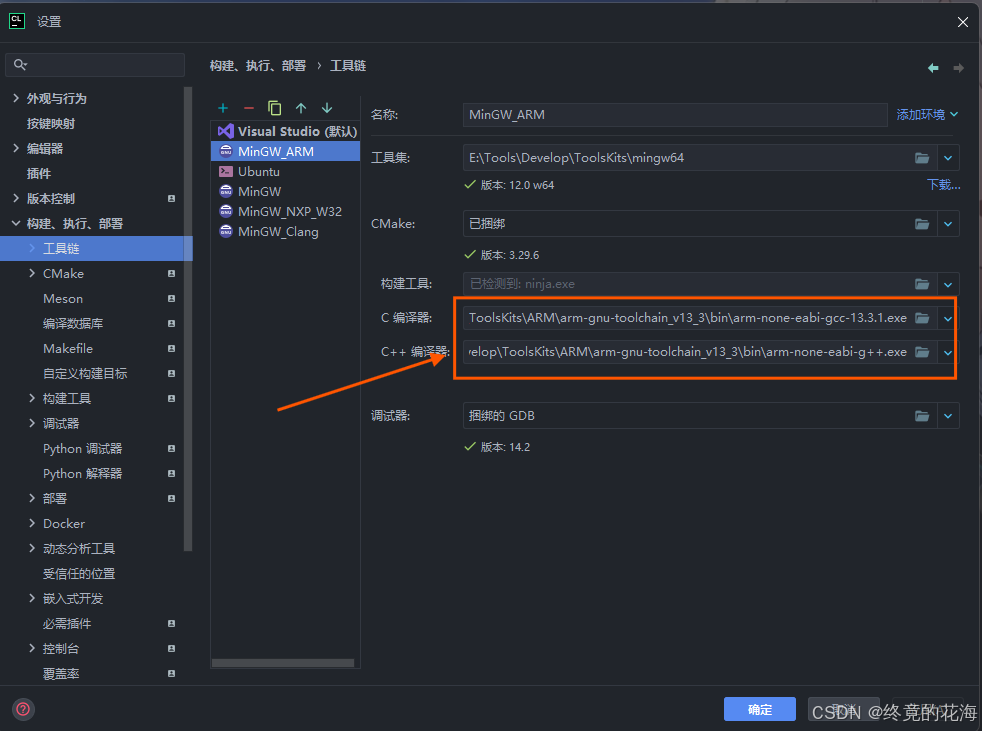Viewport: 982px width, 731px height.
Task: Expand 编辑器 settings section
Action: pos(16,148)
